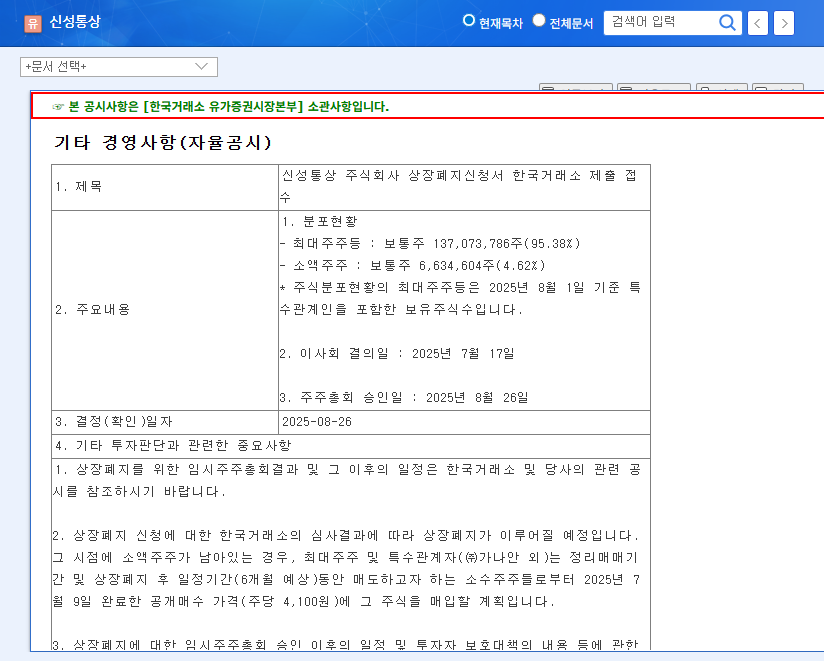Viewport: 824px width, 661px height.
Task: Select the 전체문서 radio option
Action: coord(539,20)
